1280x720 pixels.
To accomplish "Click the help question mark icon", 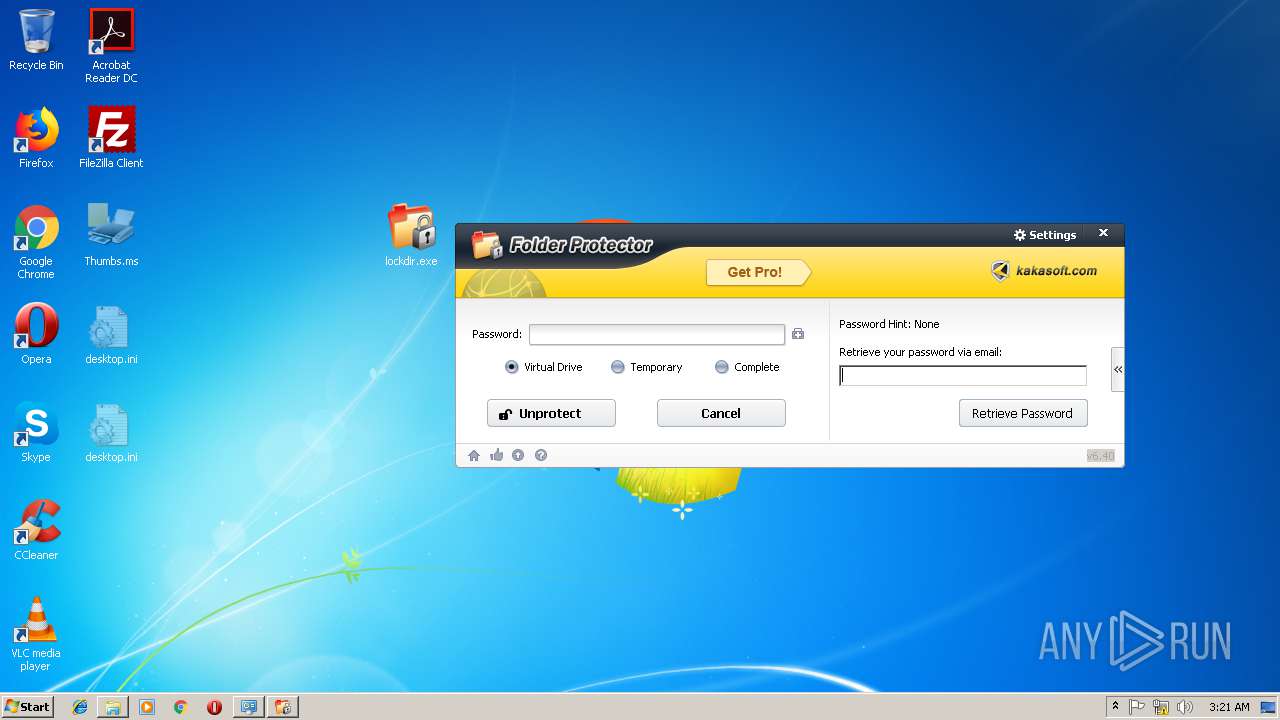I will tap(541, 455).
